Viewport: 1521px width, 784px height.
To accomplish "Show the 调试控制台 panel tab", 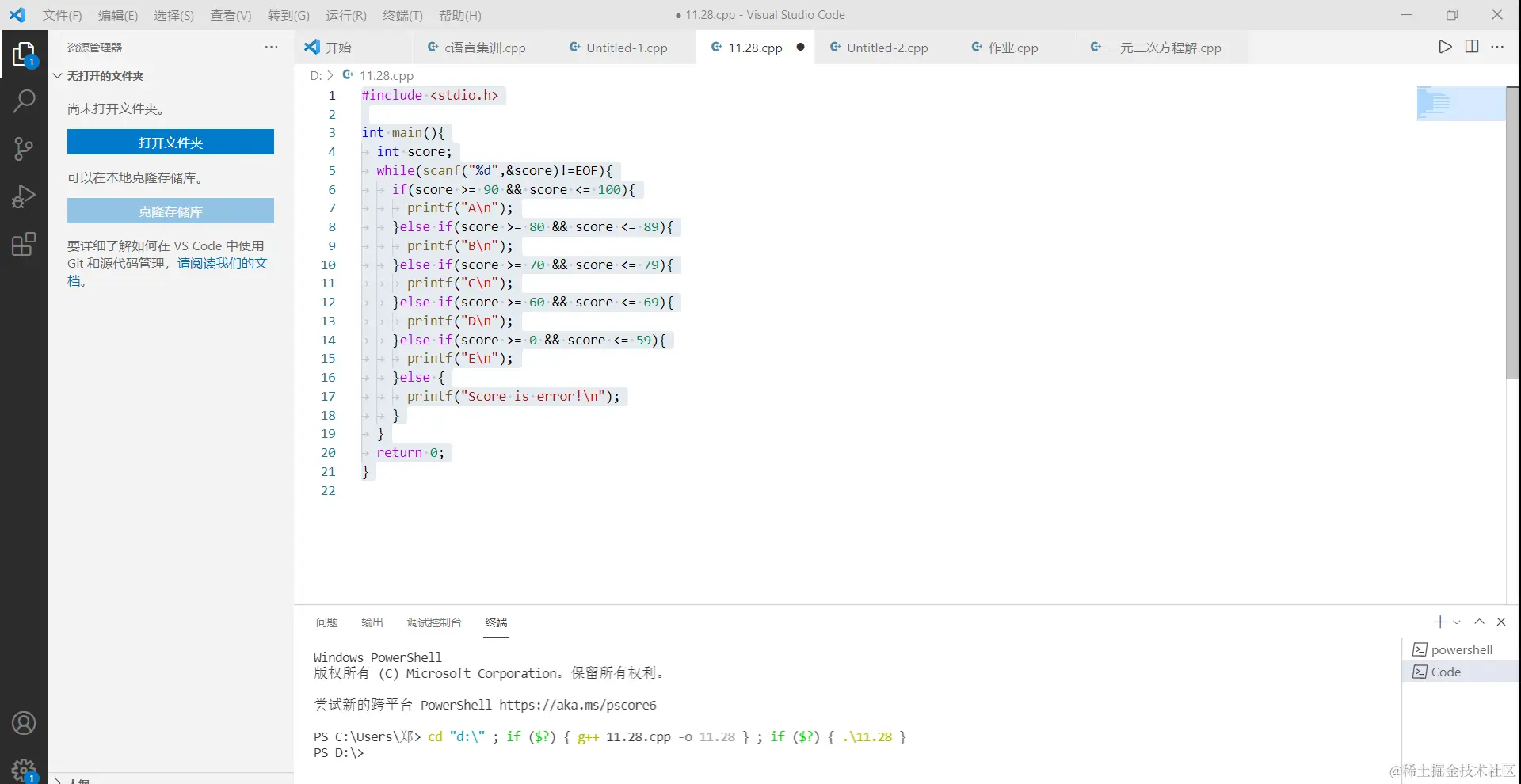I will (x=434, y=622).
